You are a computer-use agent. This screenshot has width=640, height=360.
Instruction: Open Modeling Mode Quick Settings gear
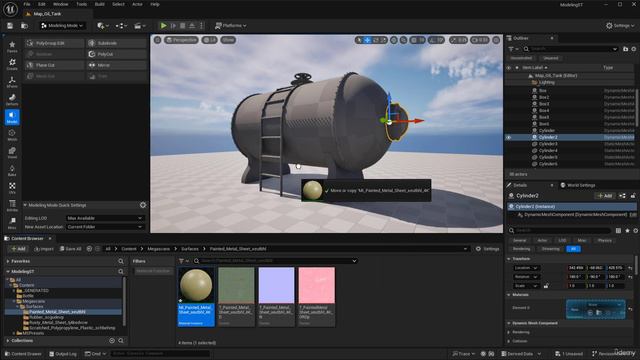pyautogui.click(x=143, y=205)
